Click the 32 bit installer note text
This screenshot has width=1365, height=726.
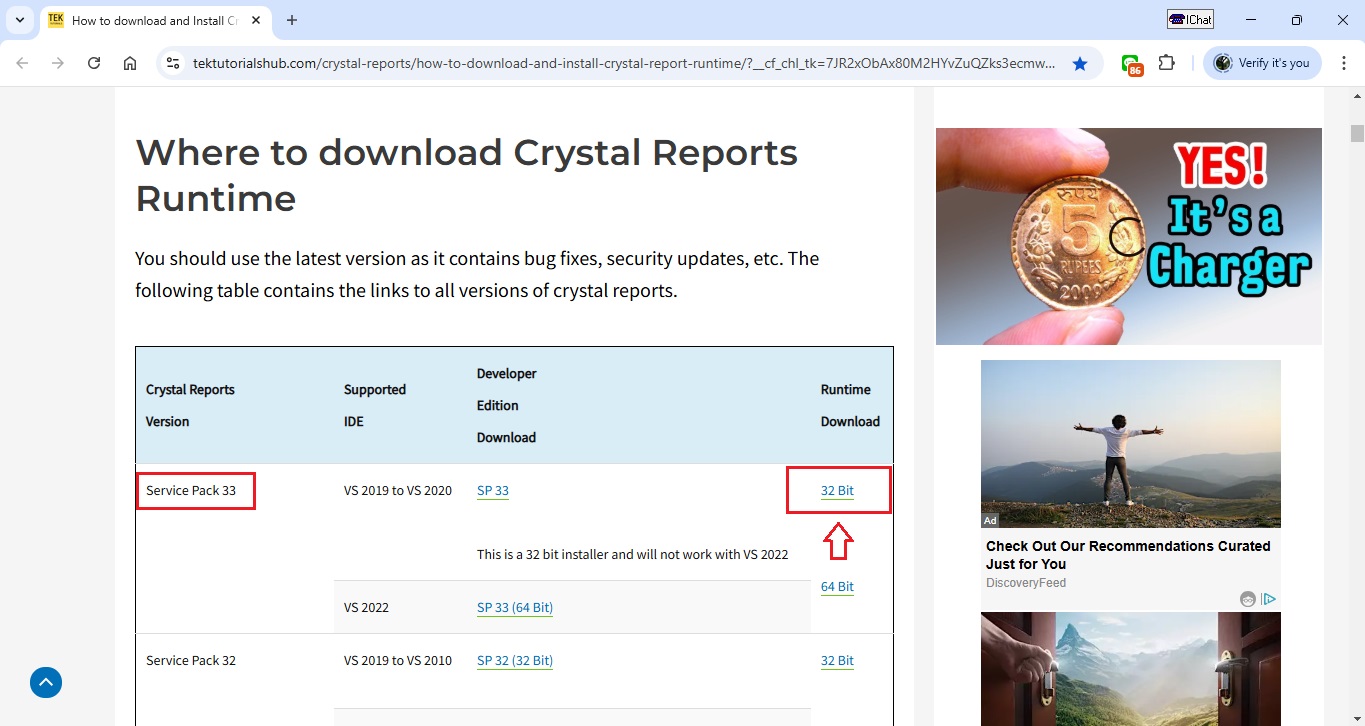633,554
